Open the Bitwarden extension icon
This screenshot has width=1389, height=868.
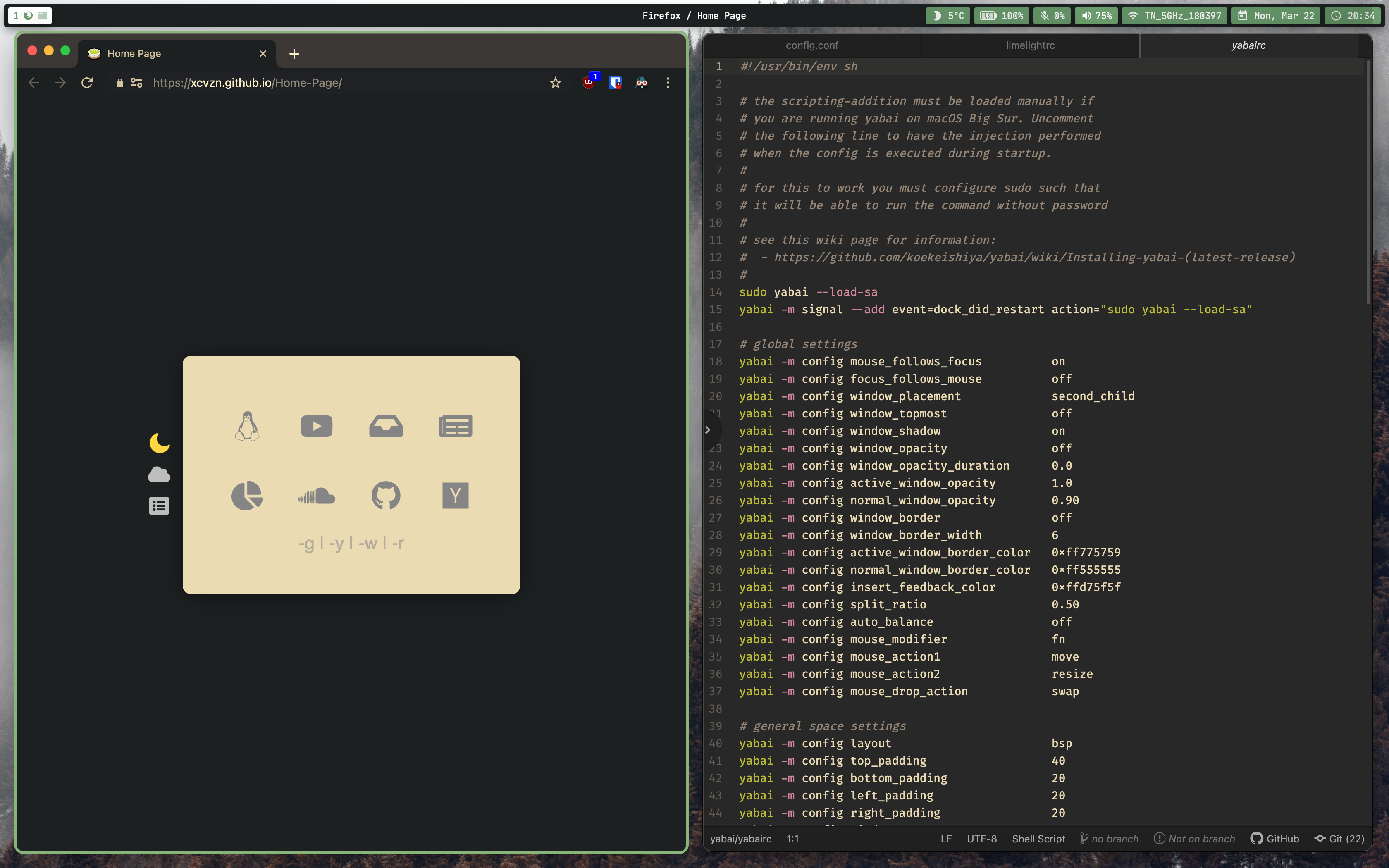coord(615,83)
